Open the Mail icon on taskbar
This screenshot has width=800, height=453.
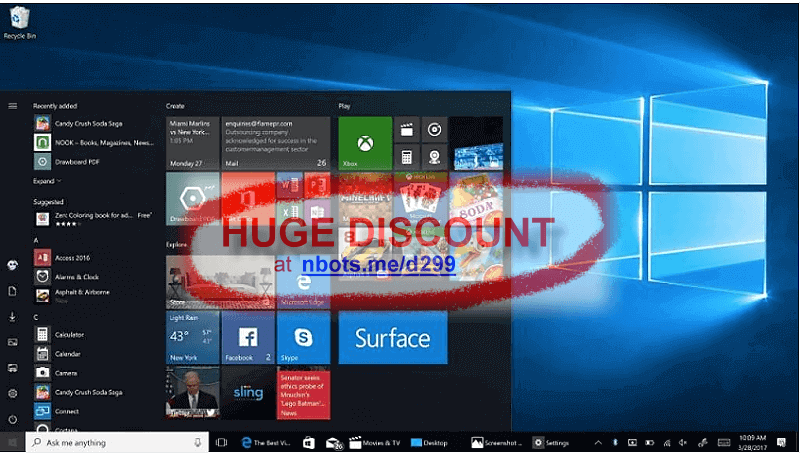click(x=334, y=443)
